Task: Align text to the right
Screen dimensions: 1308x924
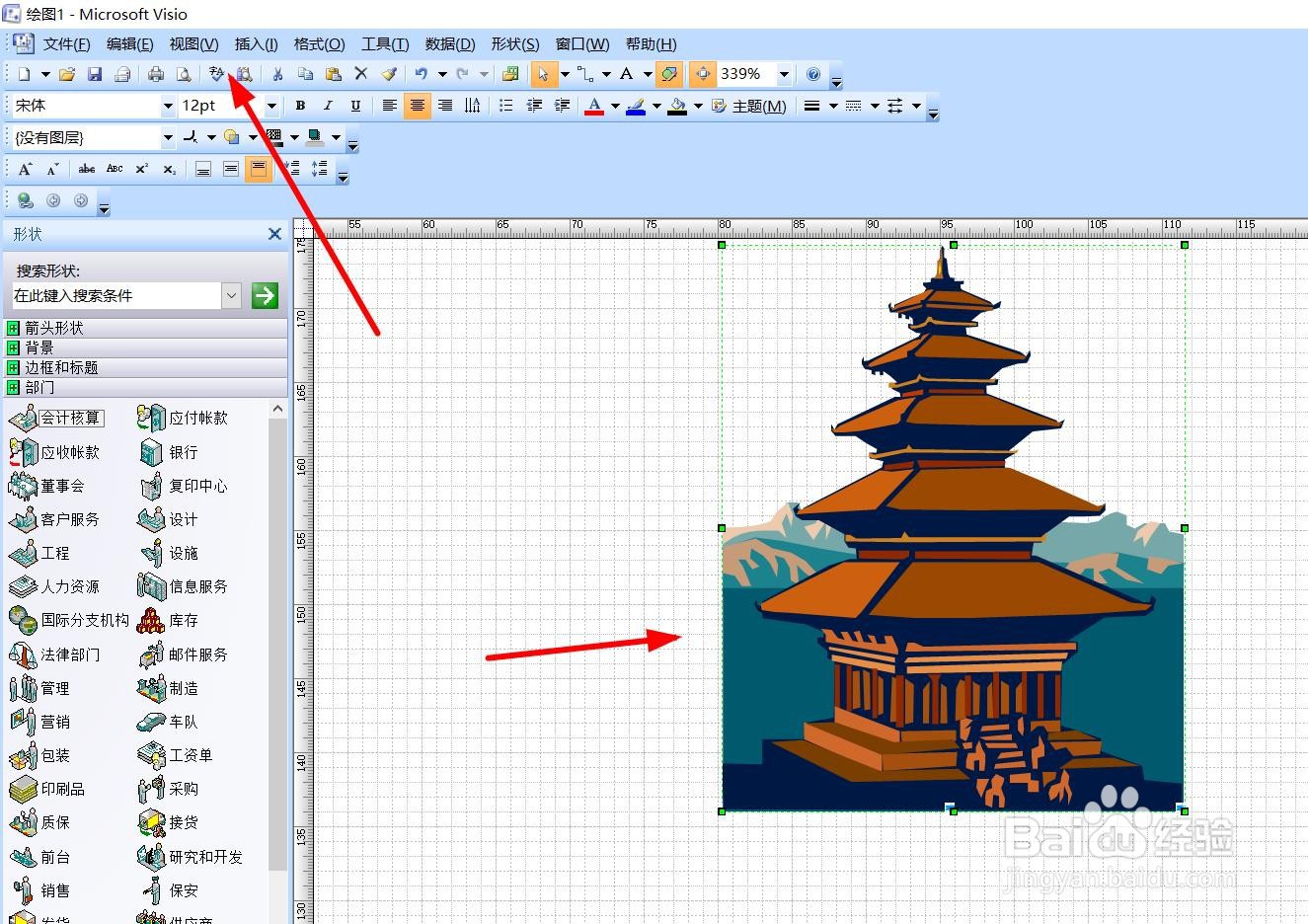Action: pyautogui.click(x=445, y=106)
